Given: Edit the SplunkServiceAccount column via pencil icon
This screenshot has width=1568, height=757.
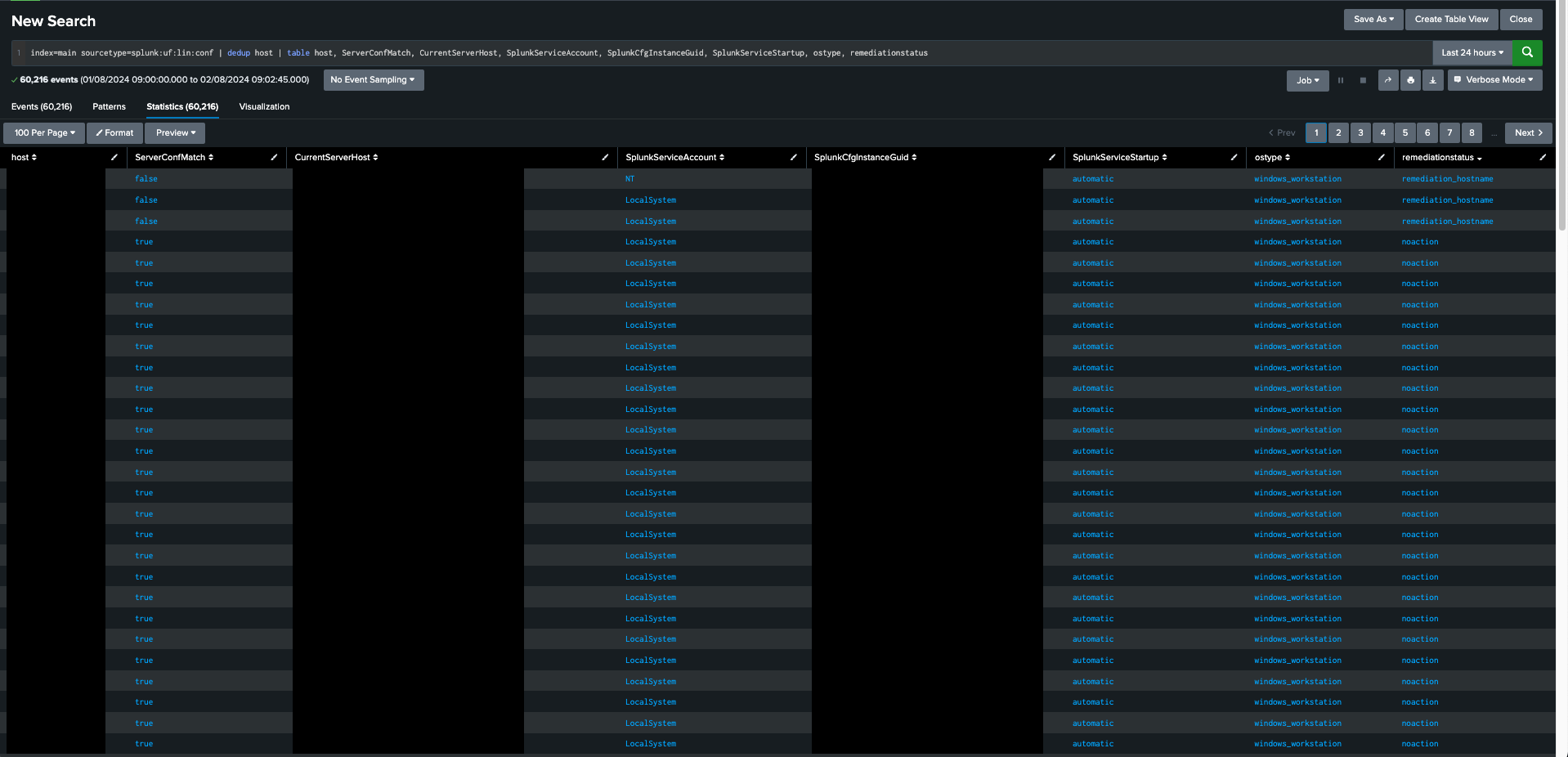Looking at the screenshot, I should click(794, 157).
